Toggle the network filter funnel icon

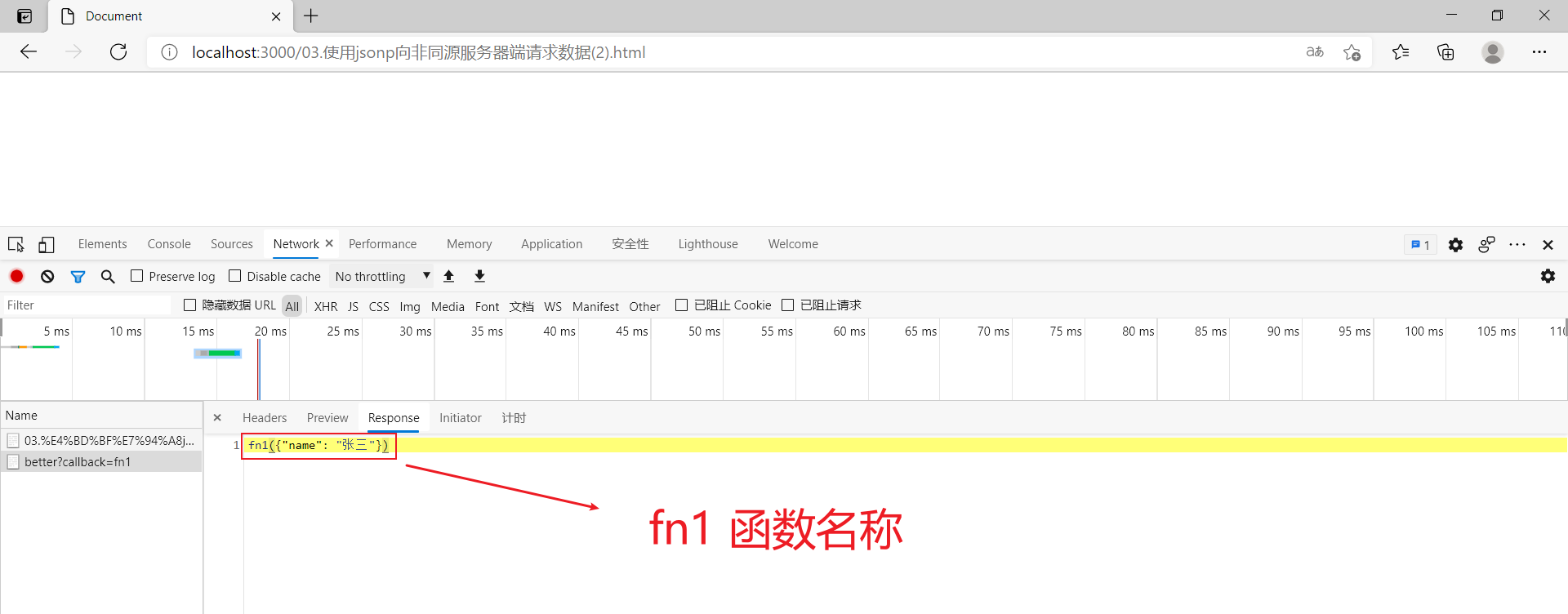pos(78,277)
